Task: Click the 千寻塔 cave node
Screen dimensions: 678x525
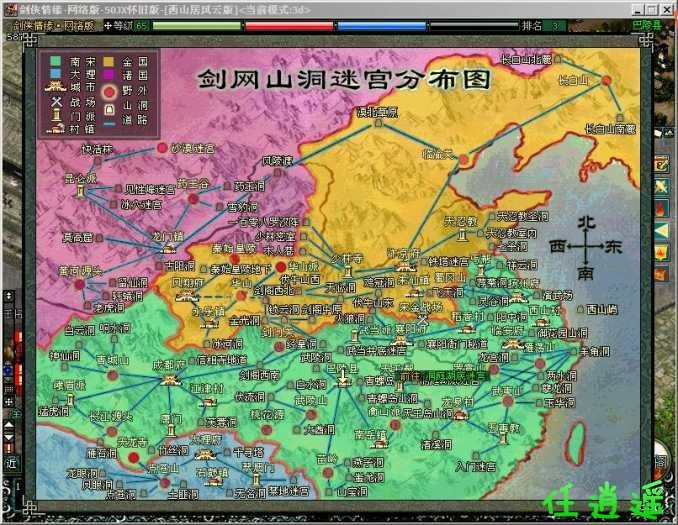Action: 227,452
